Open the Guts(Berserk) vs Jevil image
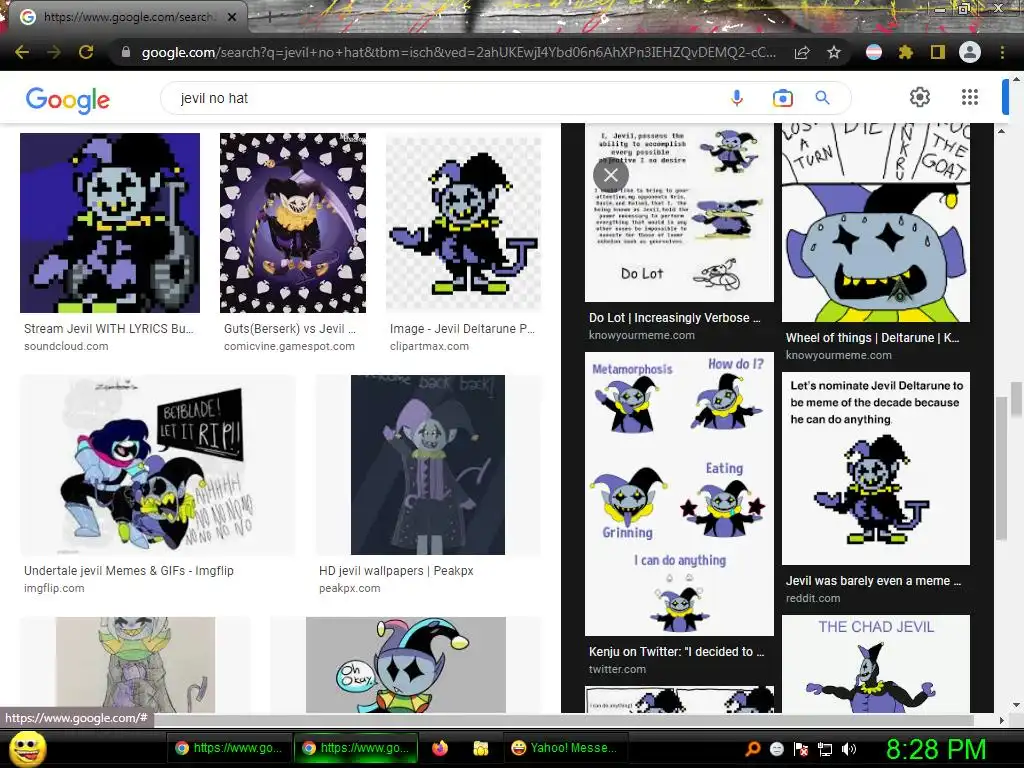The width and height of the screenshot is (1024, 768). 293,223
